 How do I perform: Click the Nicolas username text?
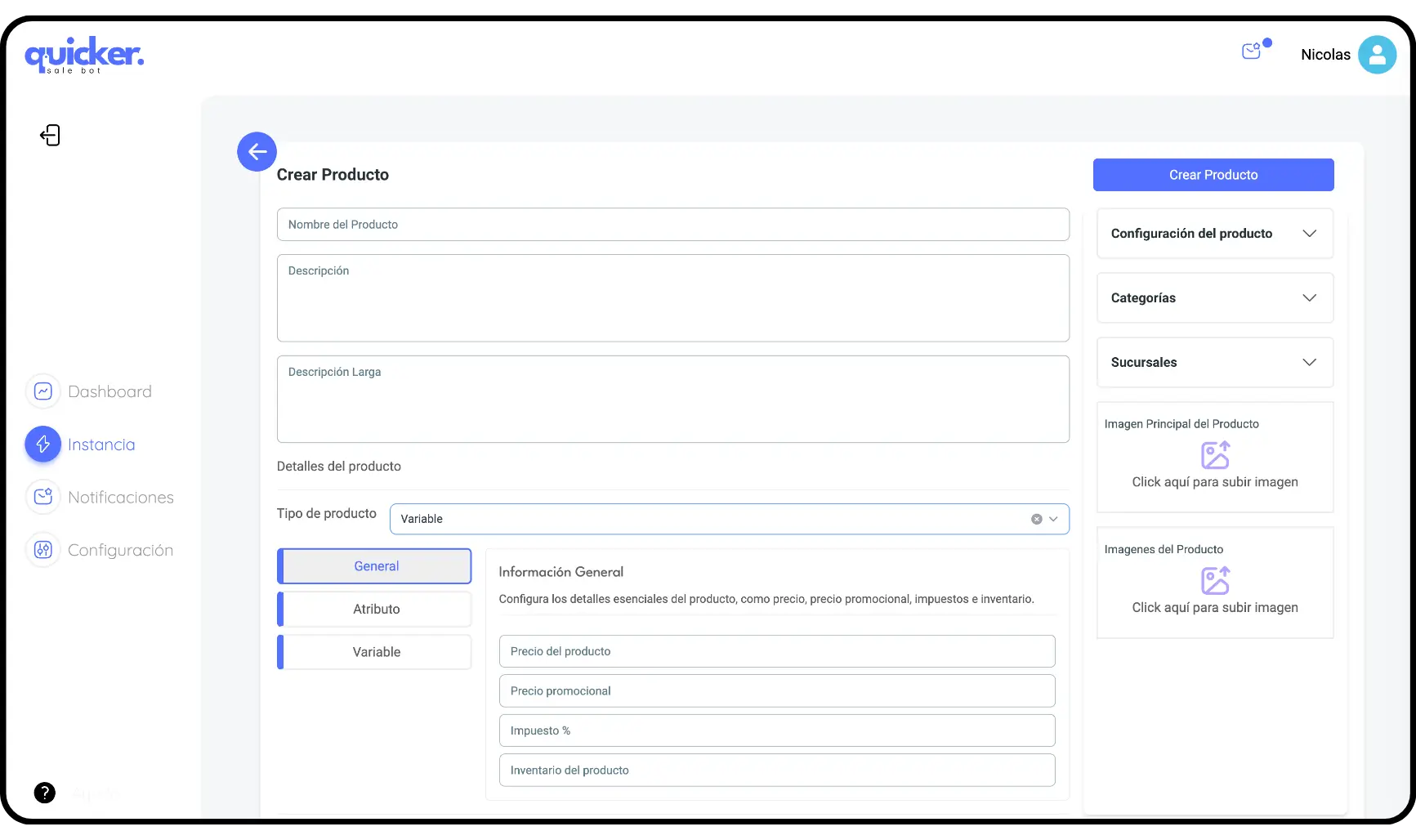point(1325,55)
